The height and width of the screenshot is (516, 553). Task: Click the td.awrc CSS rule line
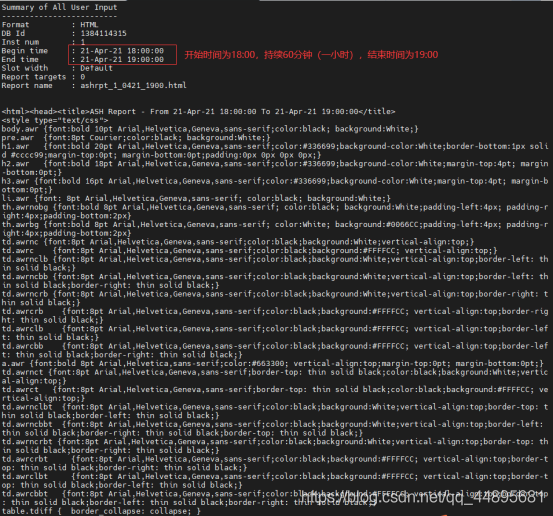[249, 251]
